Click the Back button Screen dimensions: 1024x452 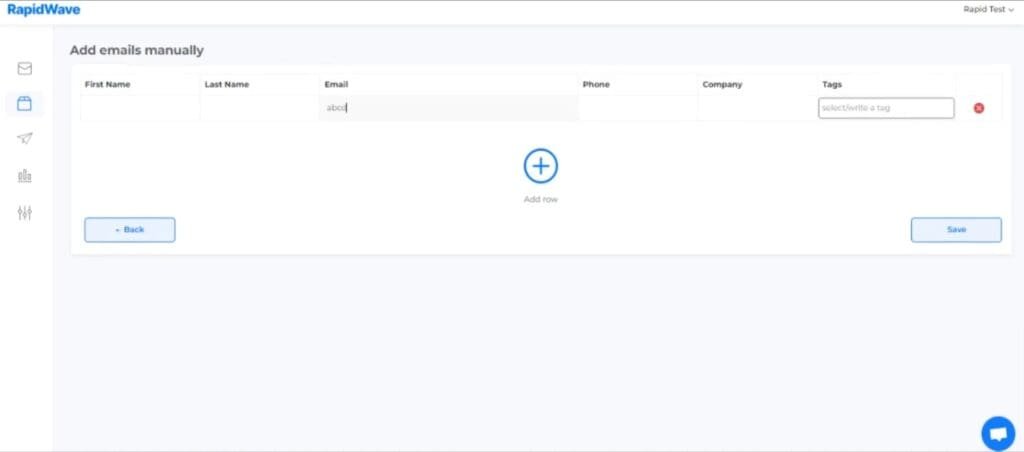[129, 230]
